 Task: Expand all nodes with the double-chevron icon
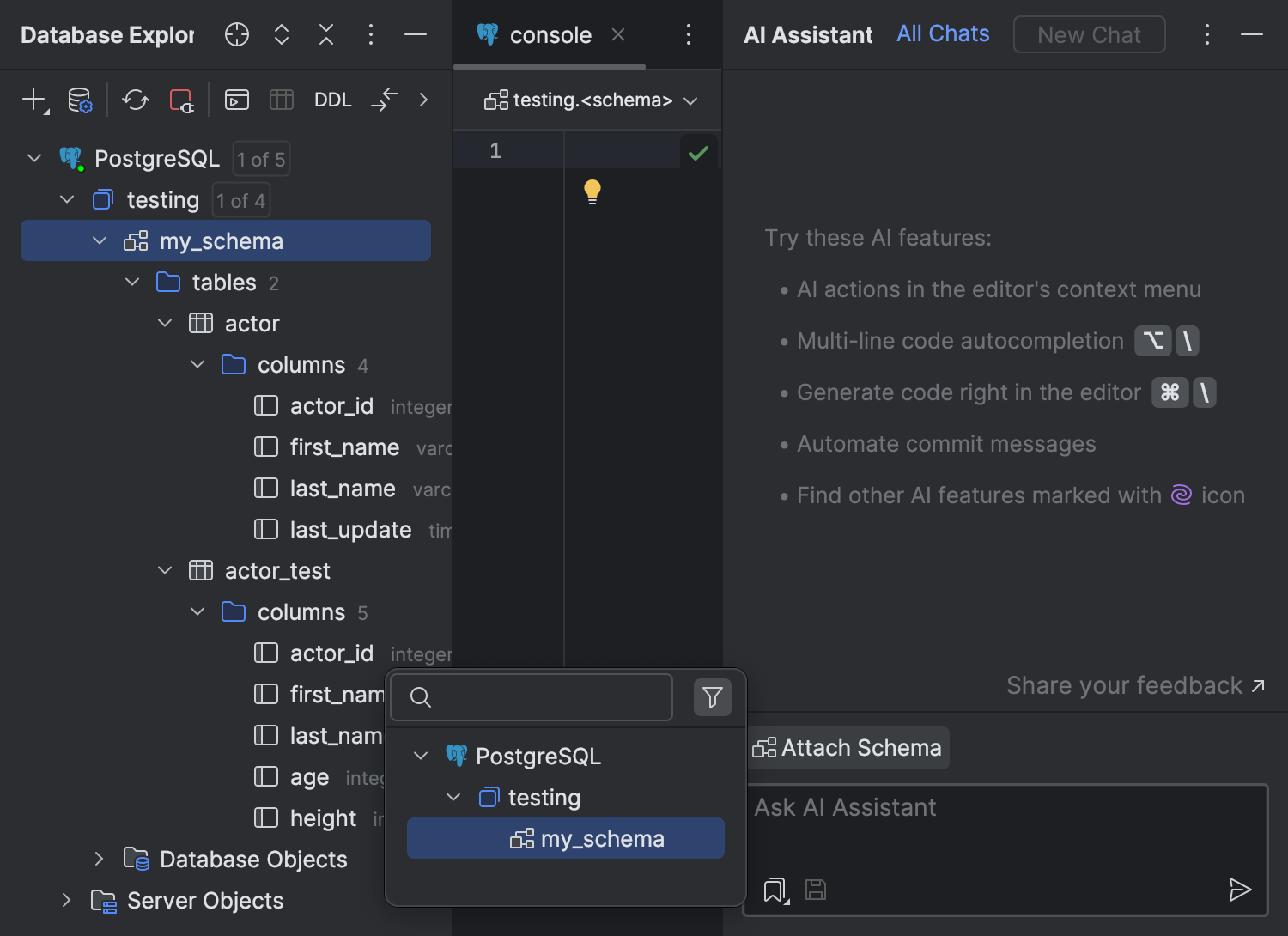coord(281,34)
